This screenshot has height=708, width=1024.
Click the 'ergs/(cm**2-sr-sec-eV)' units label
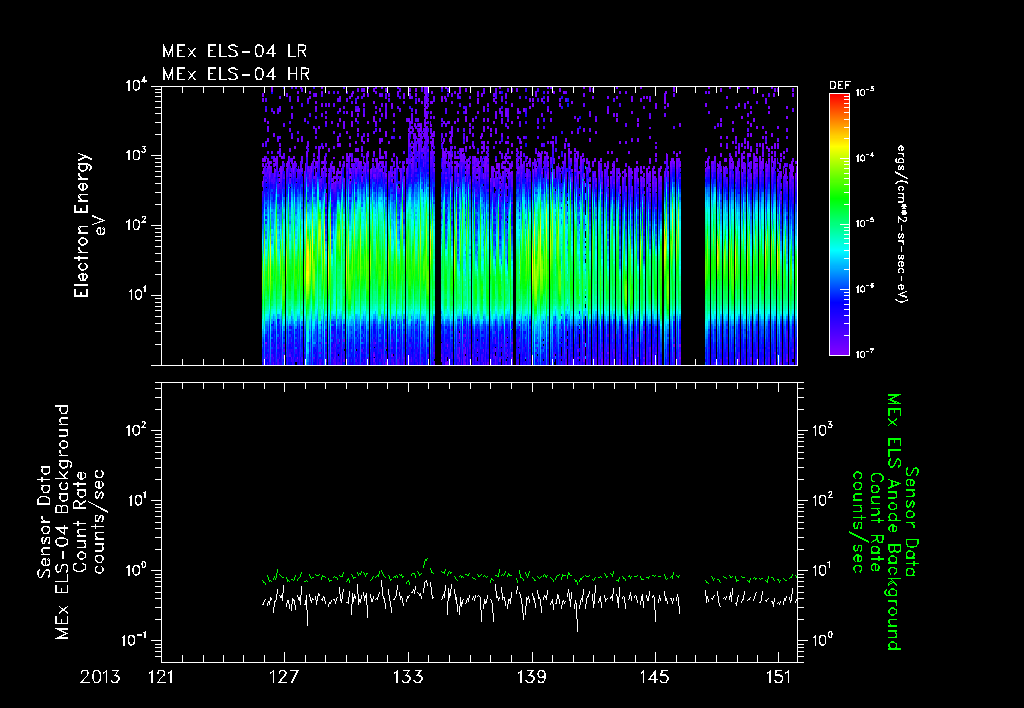click(901, 224)
